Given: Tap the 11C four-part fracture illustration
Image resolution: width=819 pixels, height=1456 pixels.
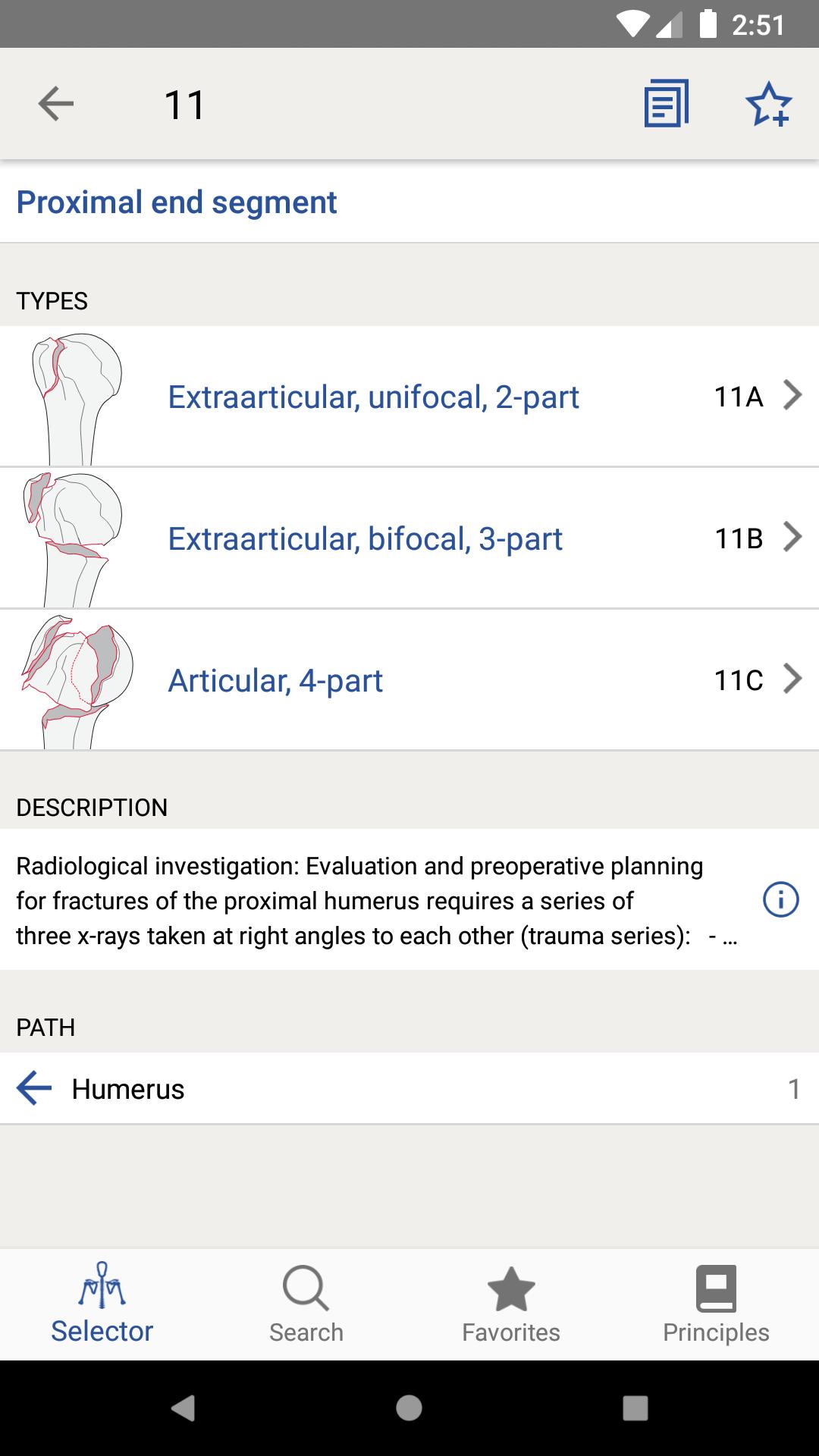Looking at the screenshot, I should (77, 682).
